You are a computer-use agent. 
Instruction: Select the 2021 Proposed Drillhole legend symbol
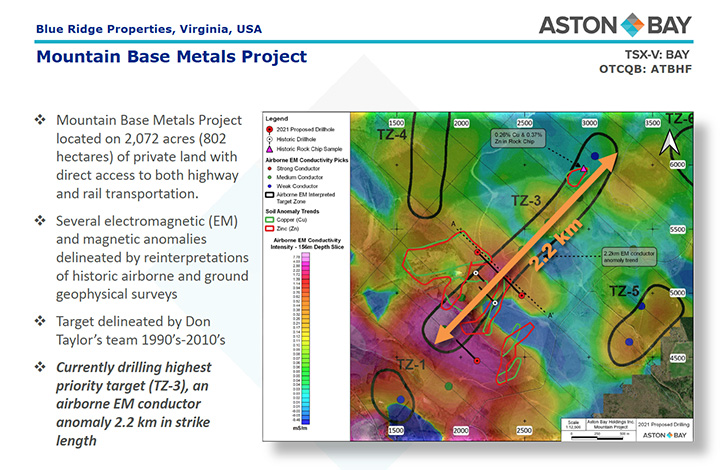[x=270, y=130]
